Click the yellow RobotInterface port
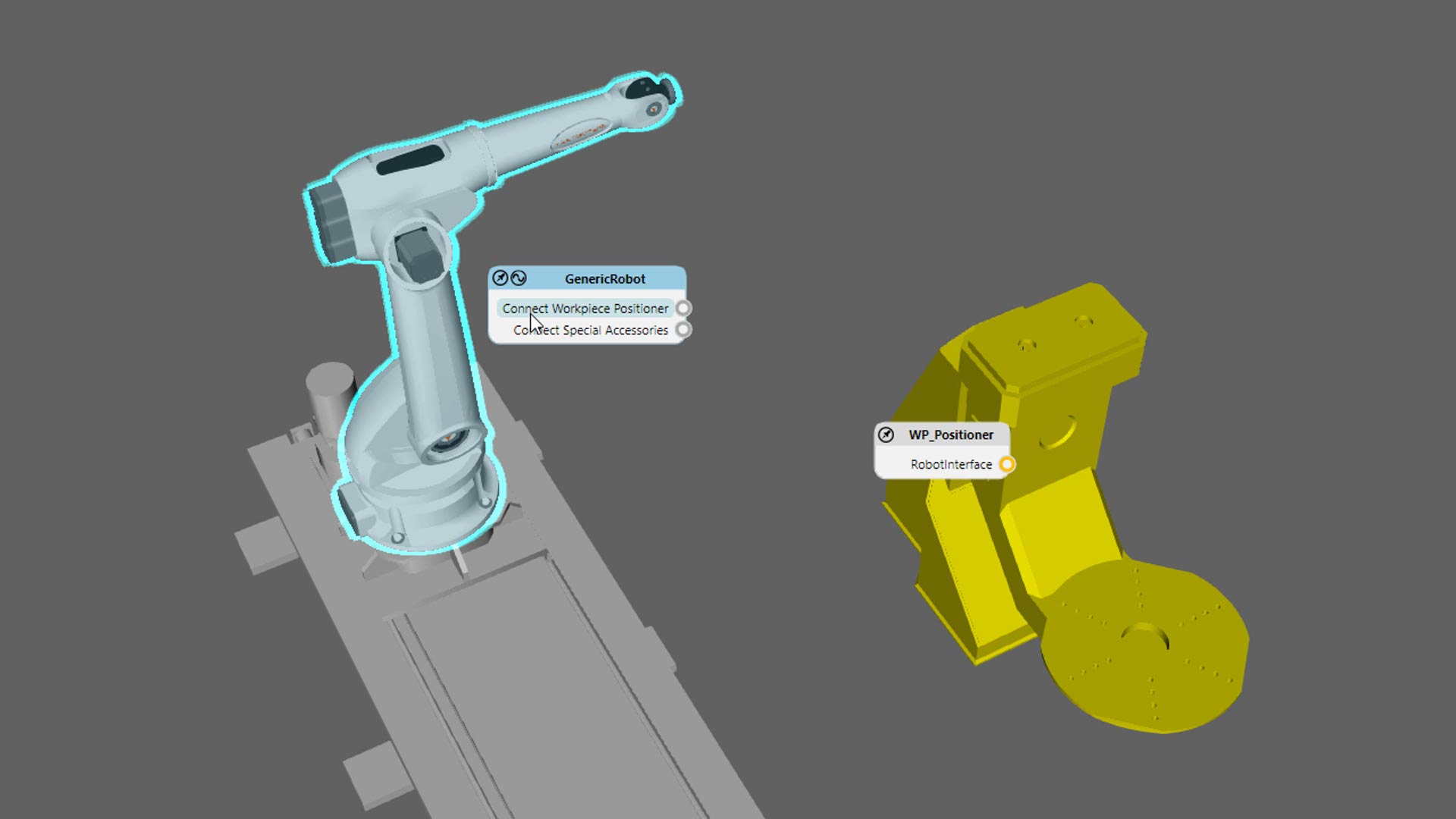 tap(1006, 464)
